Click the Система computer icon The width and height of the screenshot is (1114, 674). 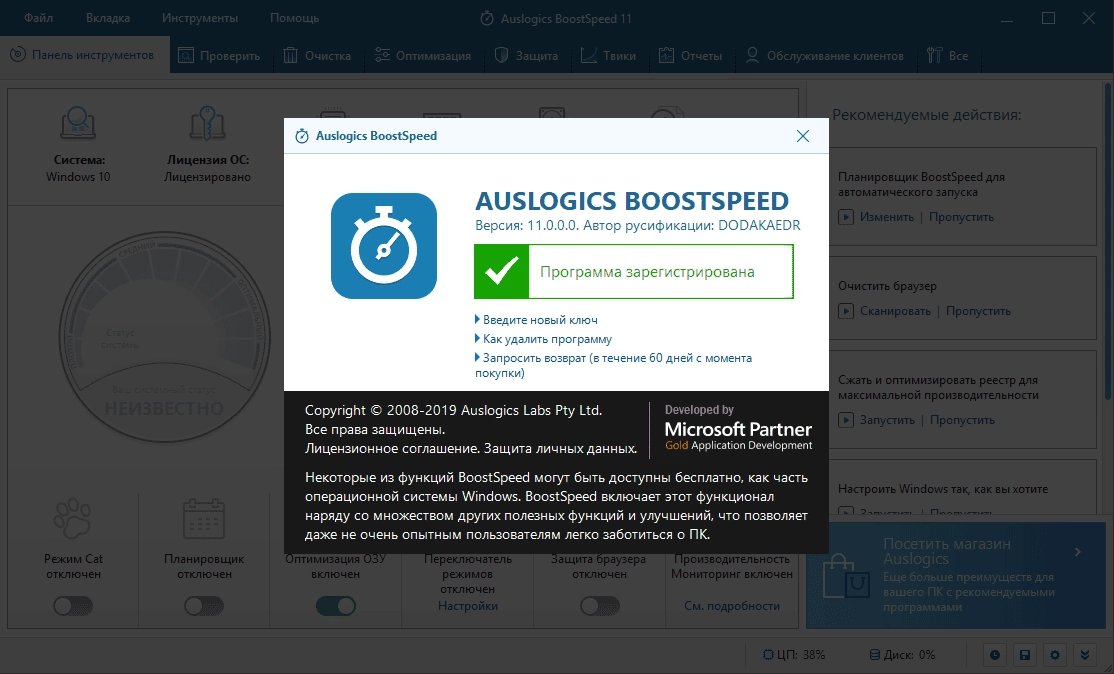77,124
